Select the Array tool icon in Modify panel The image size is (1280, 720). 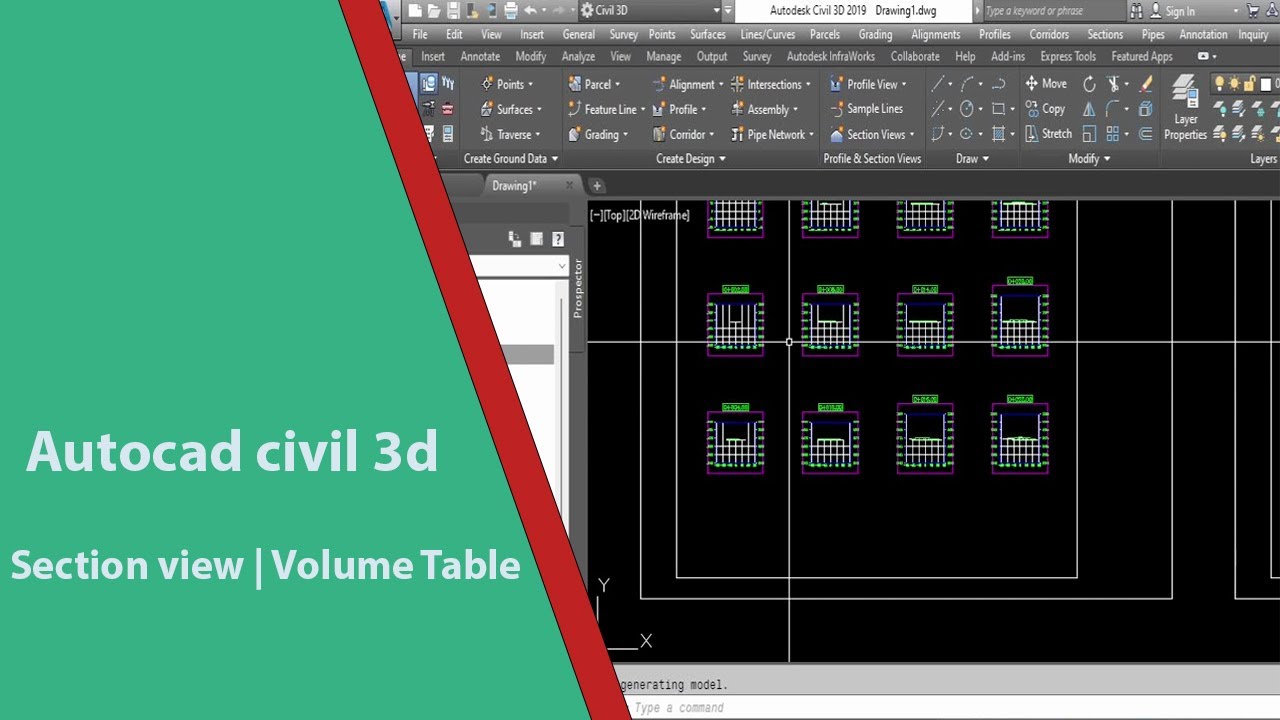tap(1113, 133)
